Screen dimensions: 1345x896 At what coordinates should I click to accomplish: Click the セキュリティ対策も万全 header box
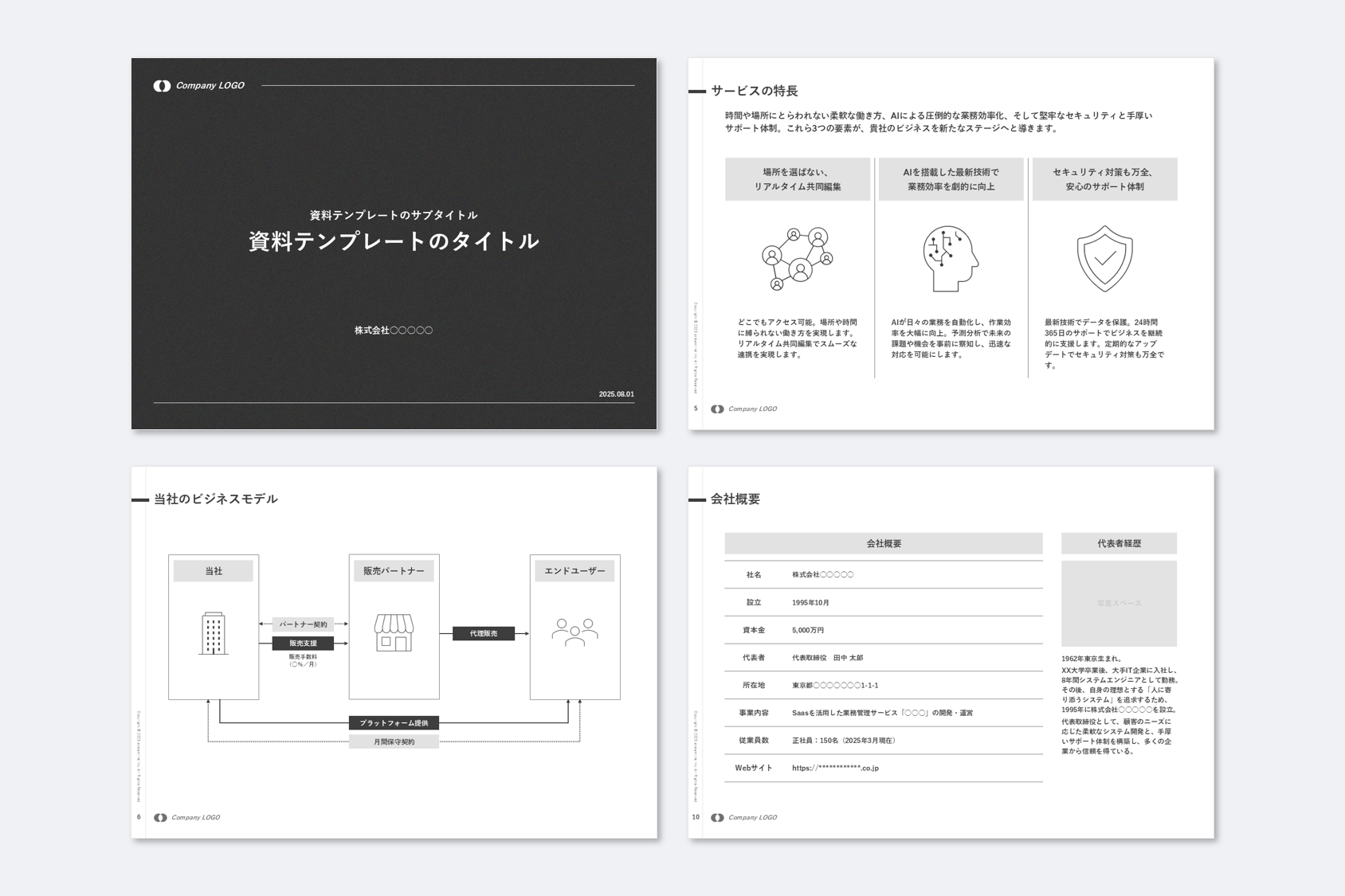pyautogui.click(x=1104, y=179)
